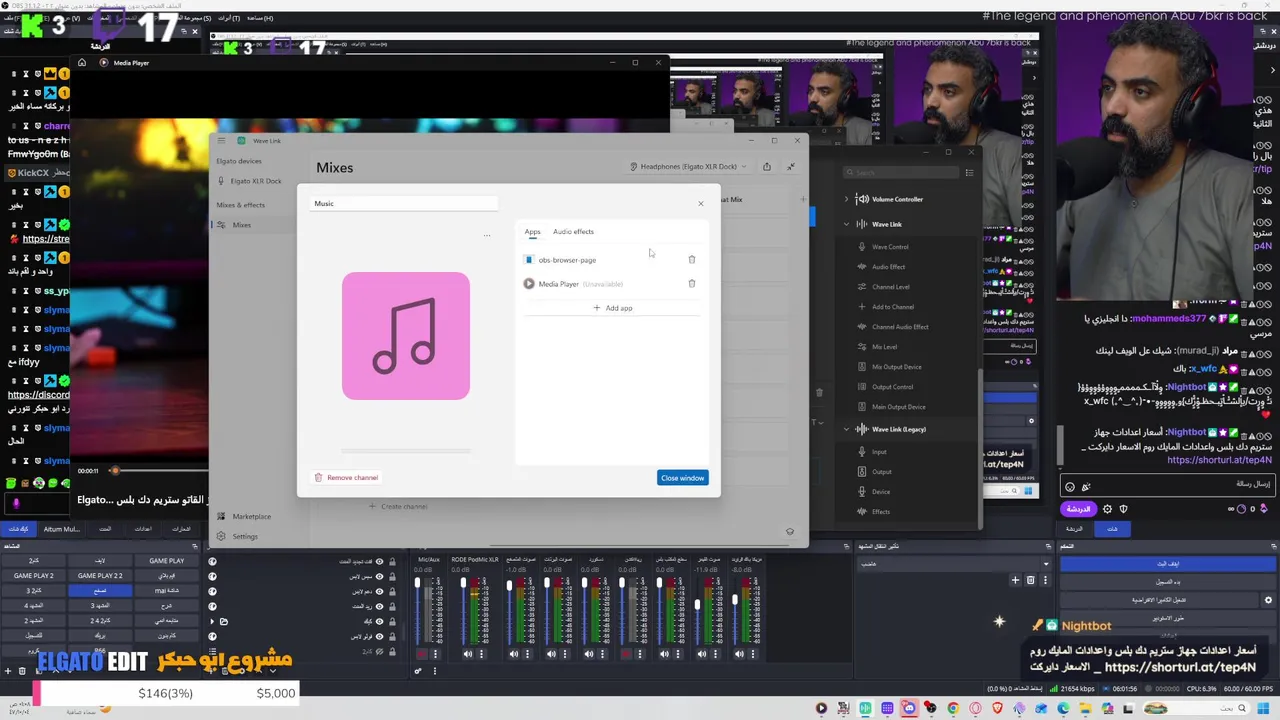
Task: Select the GAME PLAY scene in OBS
Action: click(166, 561)
